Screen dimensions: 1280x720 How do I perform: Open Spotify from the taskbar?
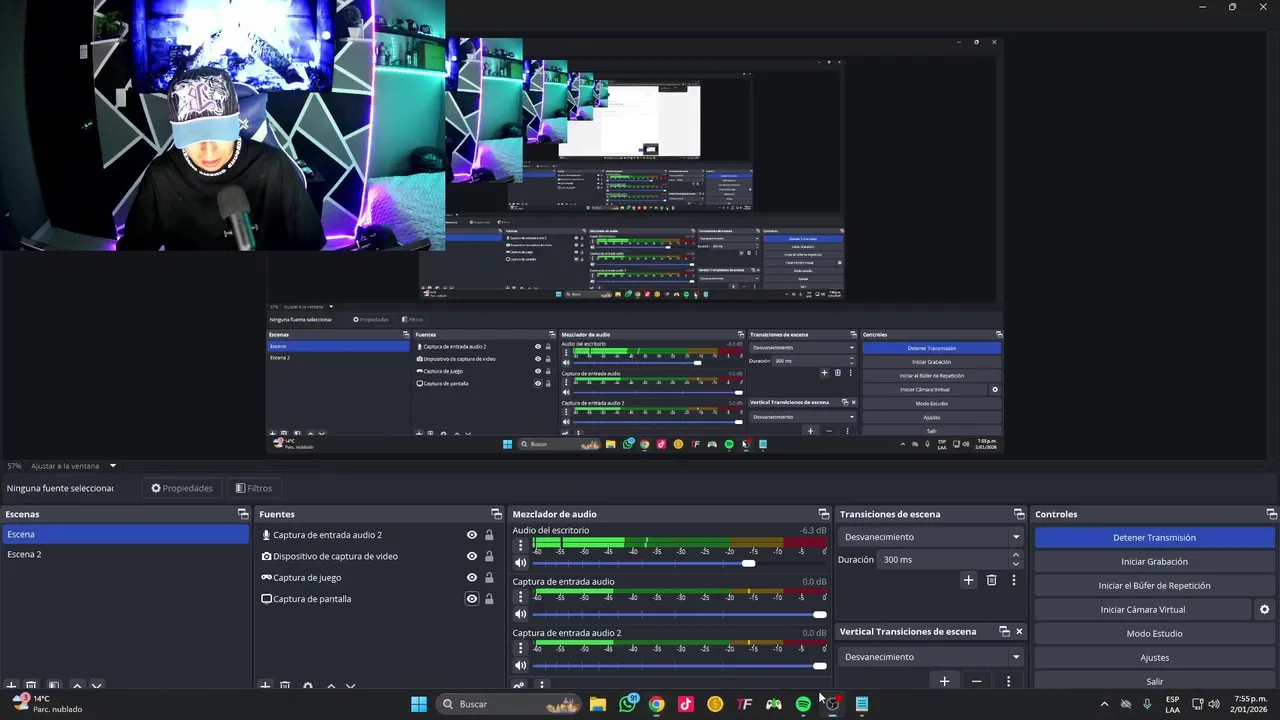803,704
